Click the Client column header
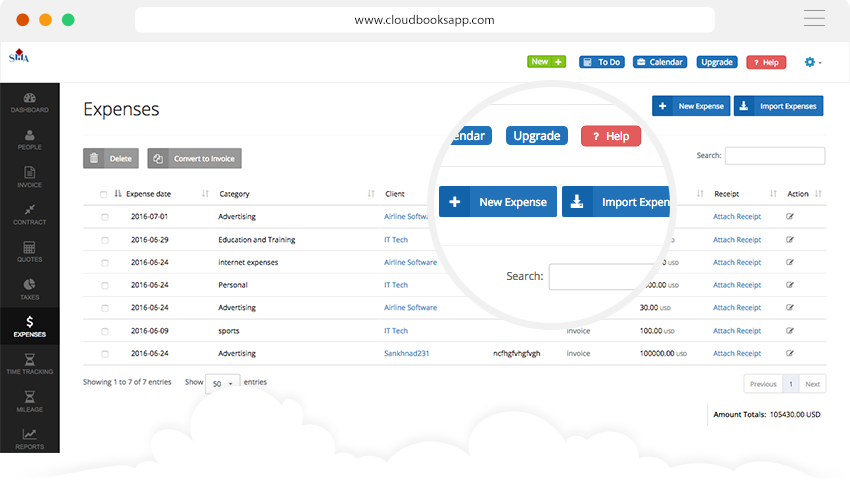Viewport: 850px width, 480px height. point(395,194)
